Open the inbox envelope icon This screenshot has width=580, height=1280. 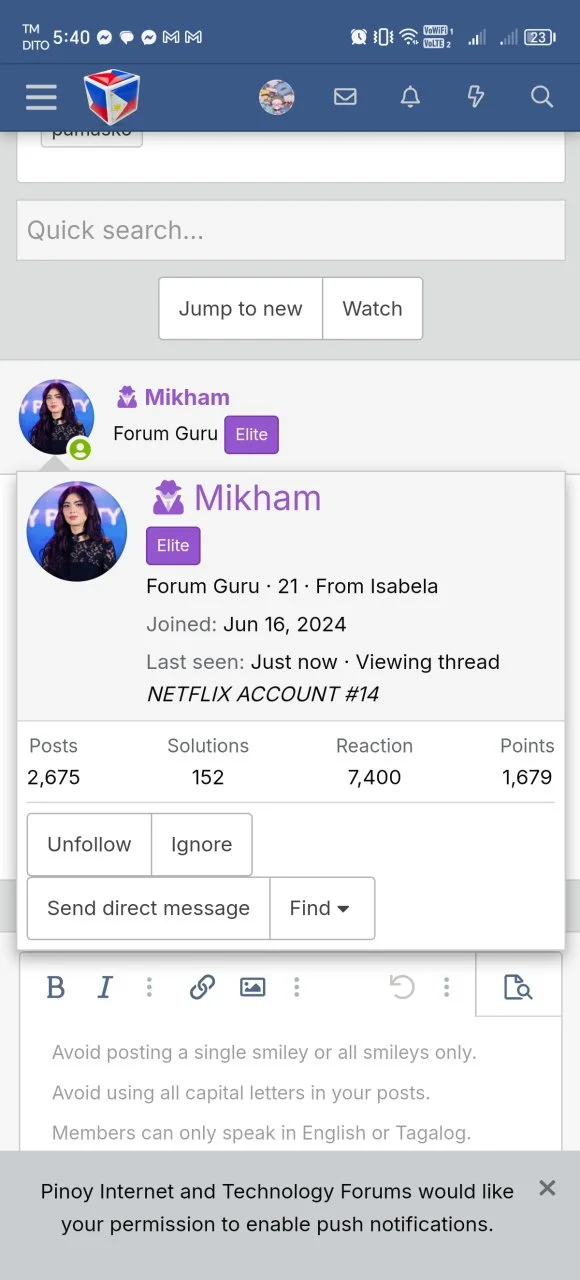tap(345, 97)
